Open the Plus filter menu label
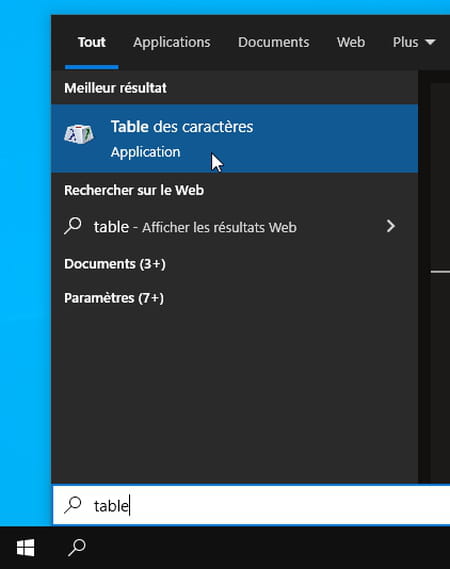Image resolution: width=450 pixels, height=569 pixels. tap(405, 42)
